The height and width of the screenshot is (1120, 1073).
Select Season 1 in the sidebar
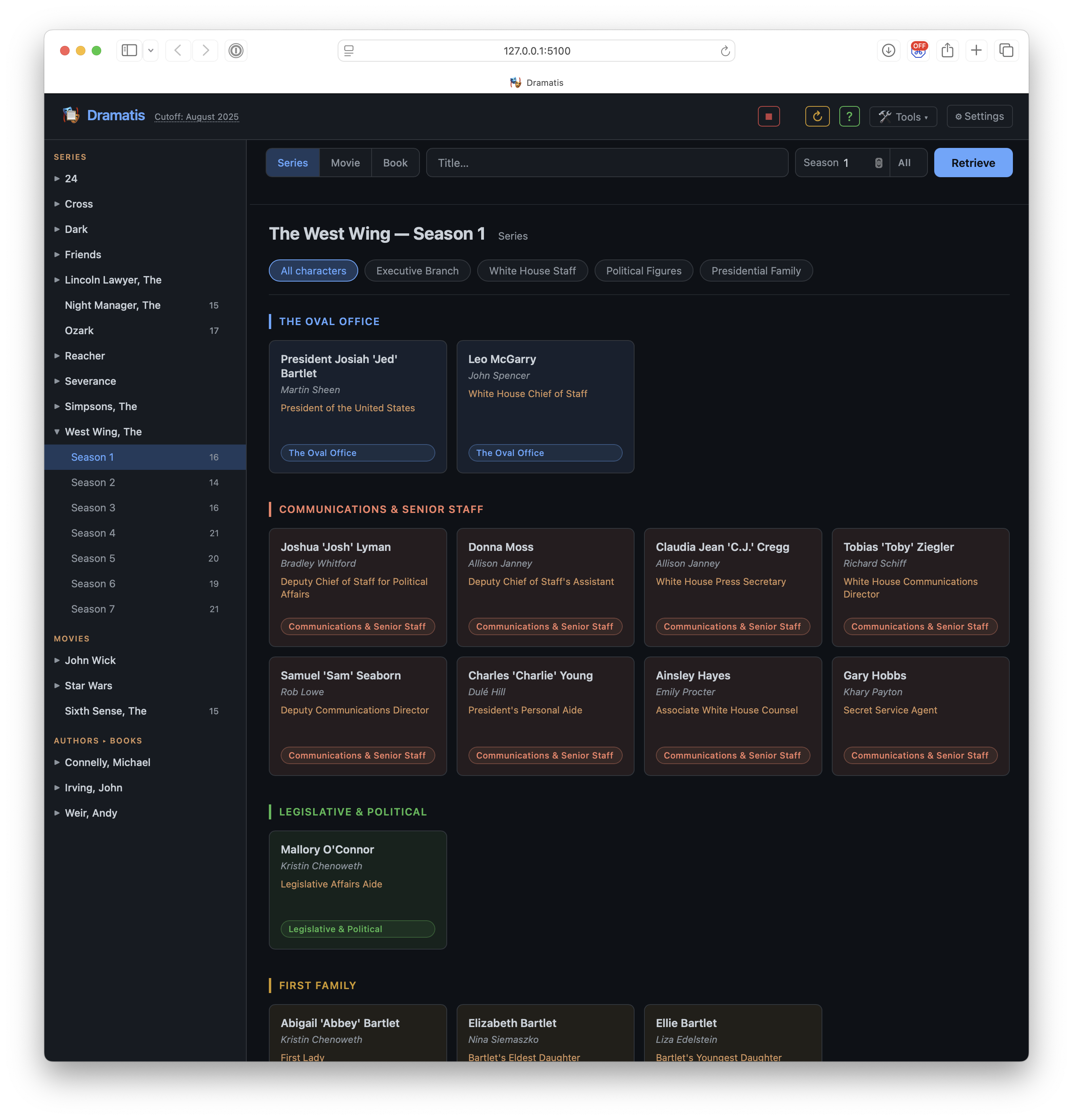pos(145,457)
